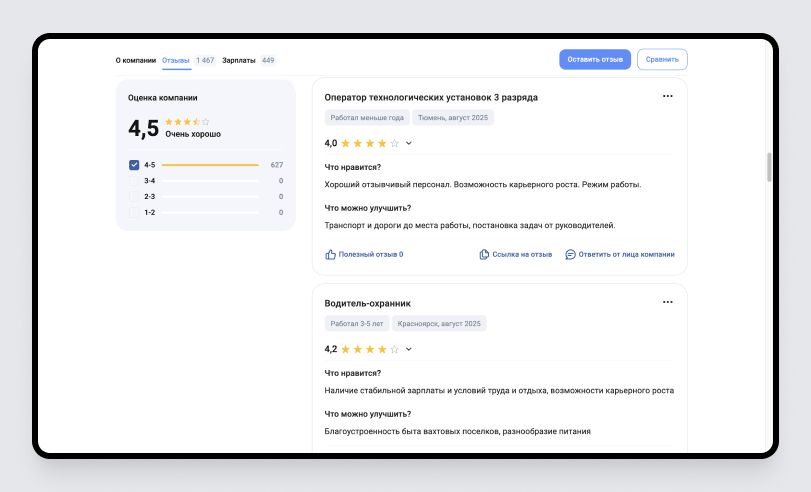Open three-dot menu on Водитель-охранник review
Viewport: 811px width, 492px height.
pyautogui.click(x=667, y=302)
